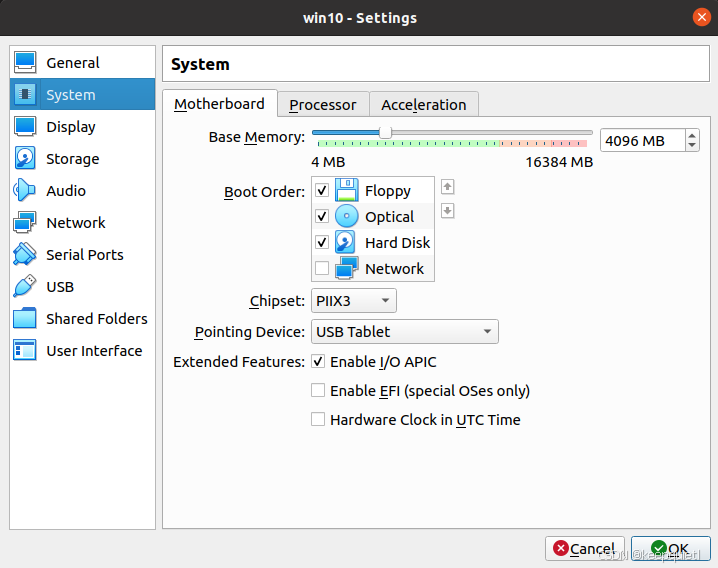
Task: Switch to the Processor tab
Action: click(x=322, y=105)
